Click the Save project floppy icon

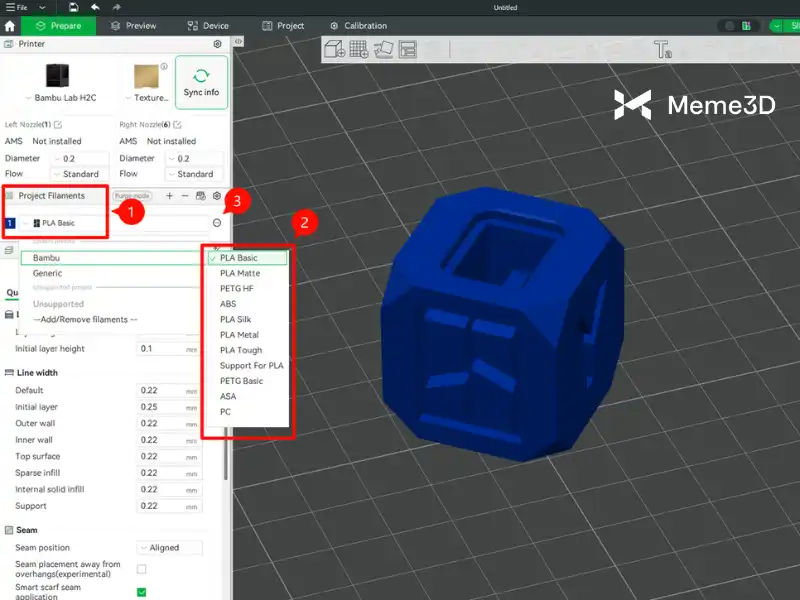pos(73,7)
